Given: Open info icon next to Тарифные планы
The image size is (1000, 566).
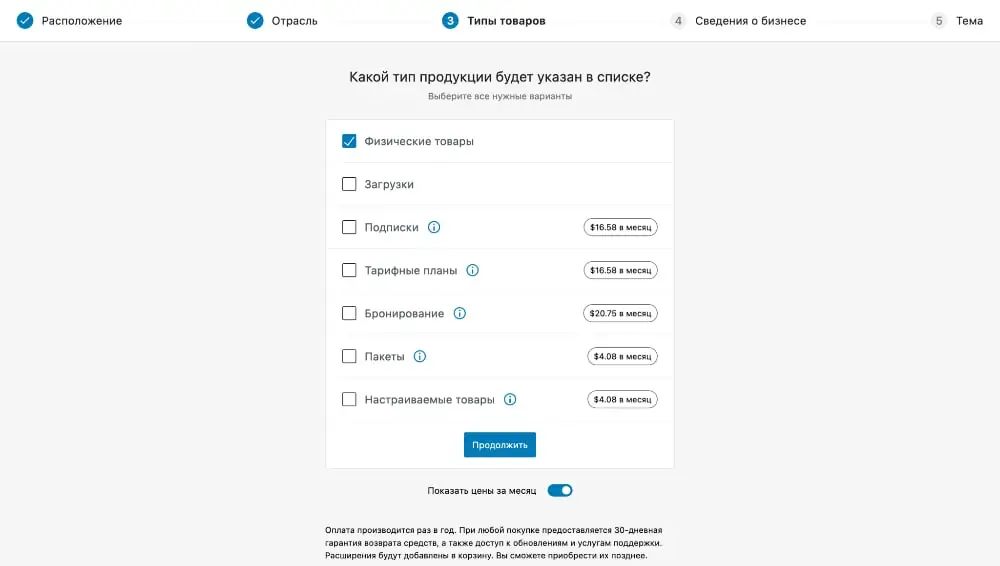Looking at the screenshot, I should 472,271.
